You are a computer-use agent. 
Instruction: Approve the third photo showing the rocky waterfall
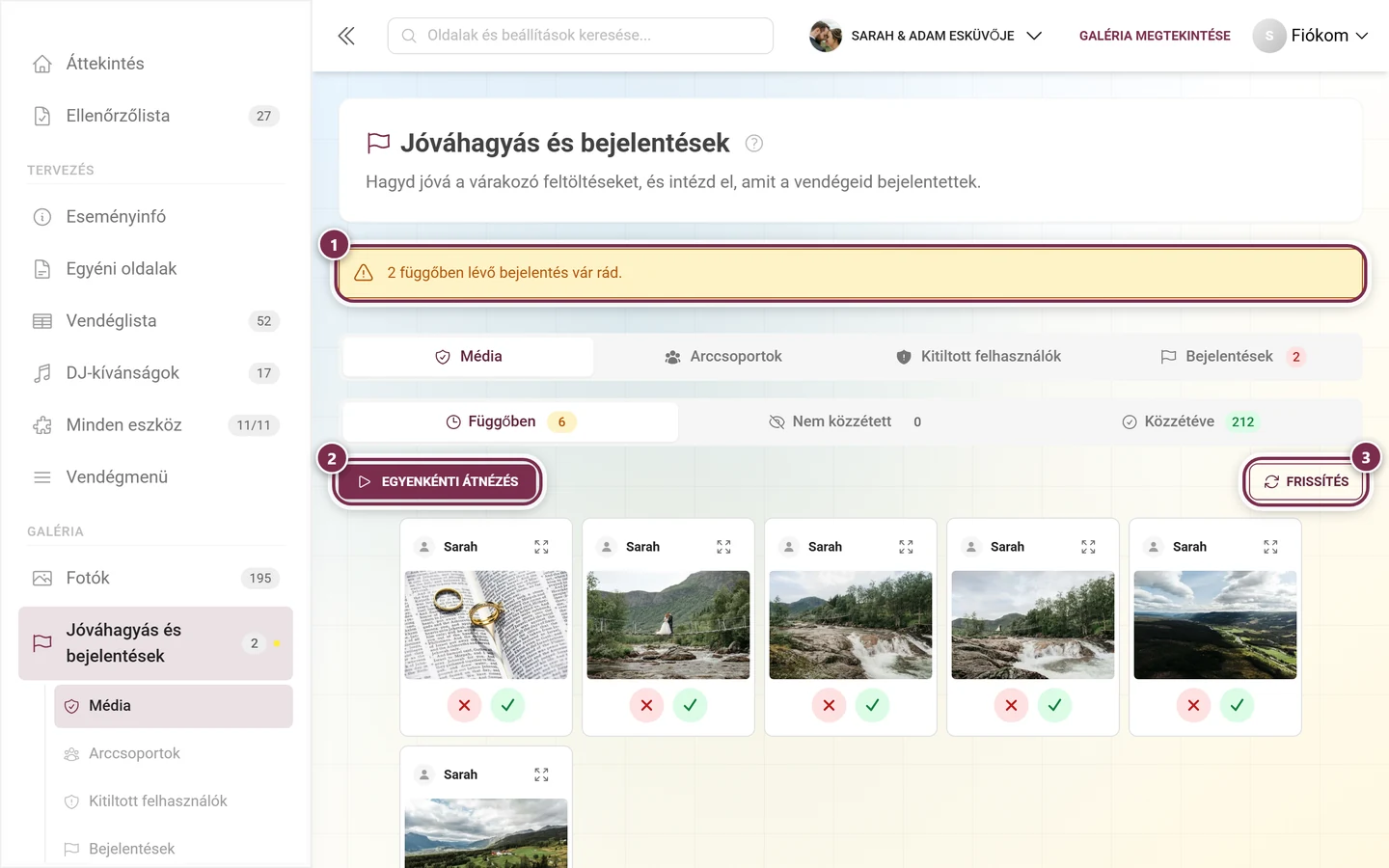(872, 705)
